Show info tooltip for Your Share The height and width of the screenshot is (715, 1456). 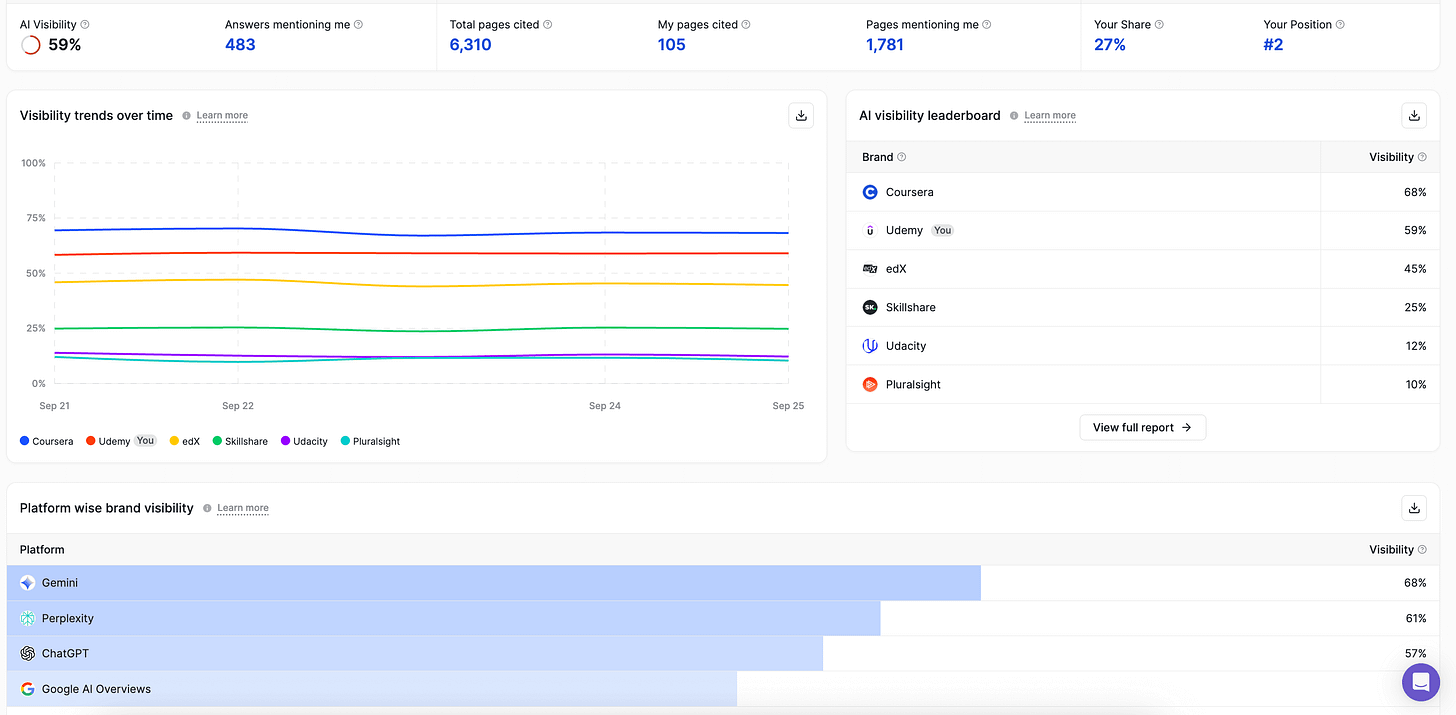click(1159, 24)
